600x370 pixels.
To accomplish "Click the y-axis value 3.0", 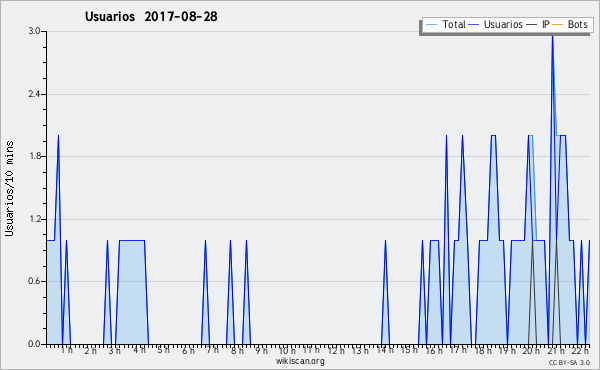I will pos(34,31).
